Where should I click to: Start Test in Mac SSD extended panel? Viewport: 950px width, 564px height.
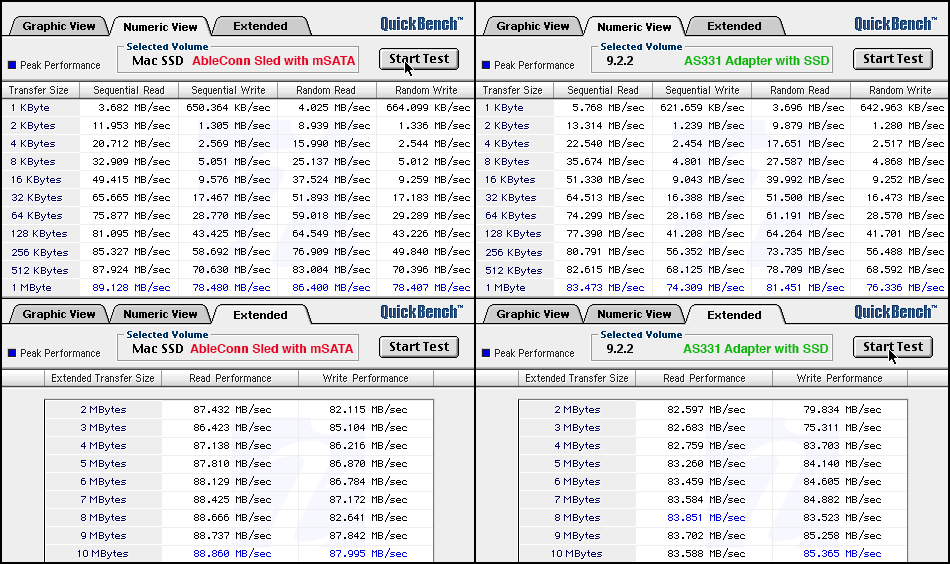tap(419, 347)
